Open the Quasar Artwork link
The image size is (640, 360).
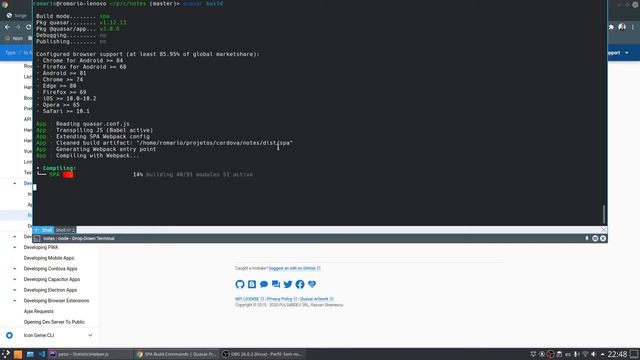(316, 299)
